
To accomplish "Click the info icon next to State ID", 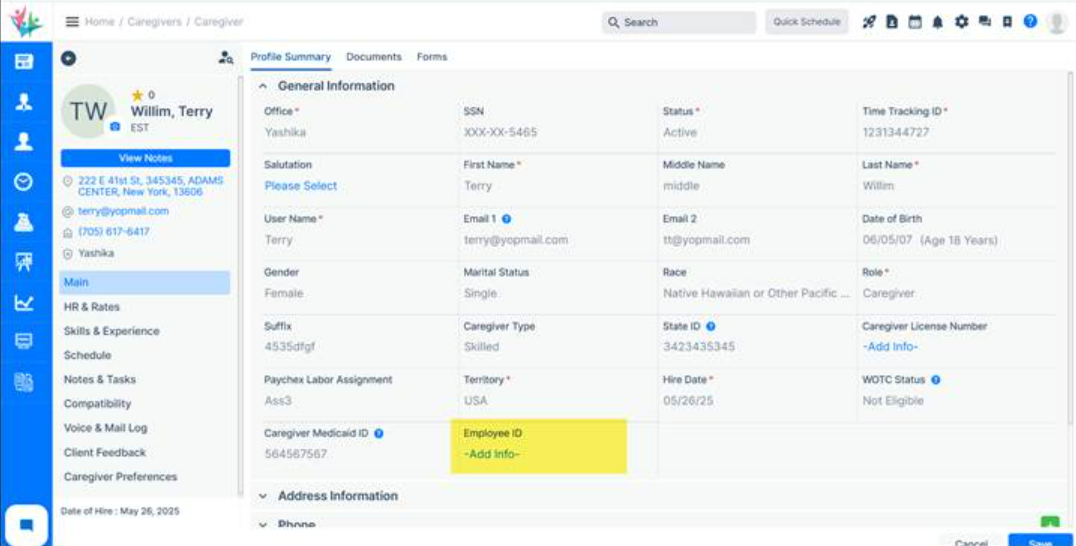I will [x=711, y=327].
